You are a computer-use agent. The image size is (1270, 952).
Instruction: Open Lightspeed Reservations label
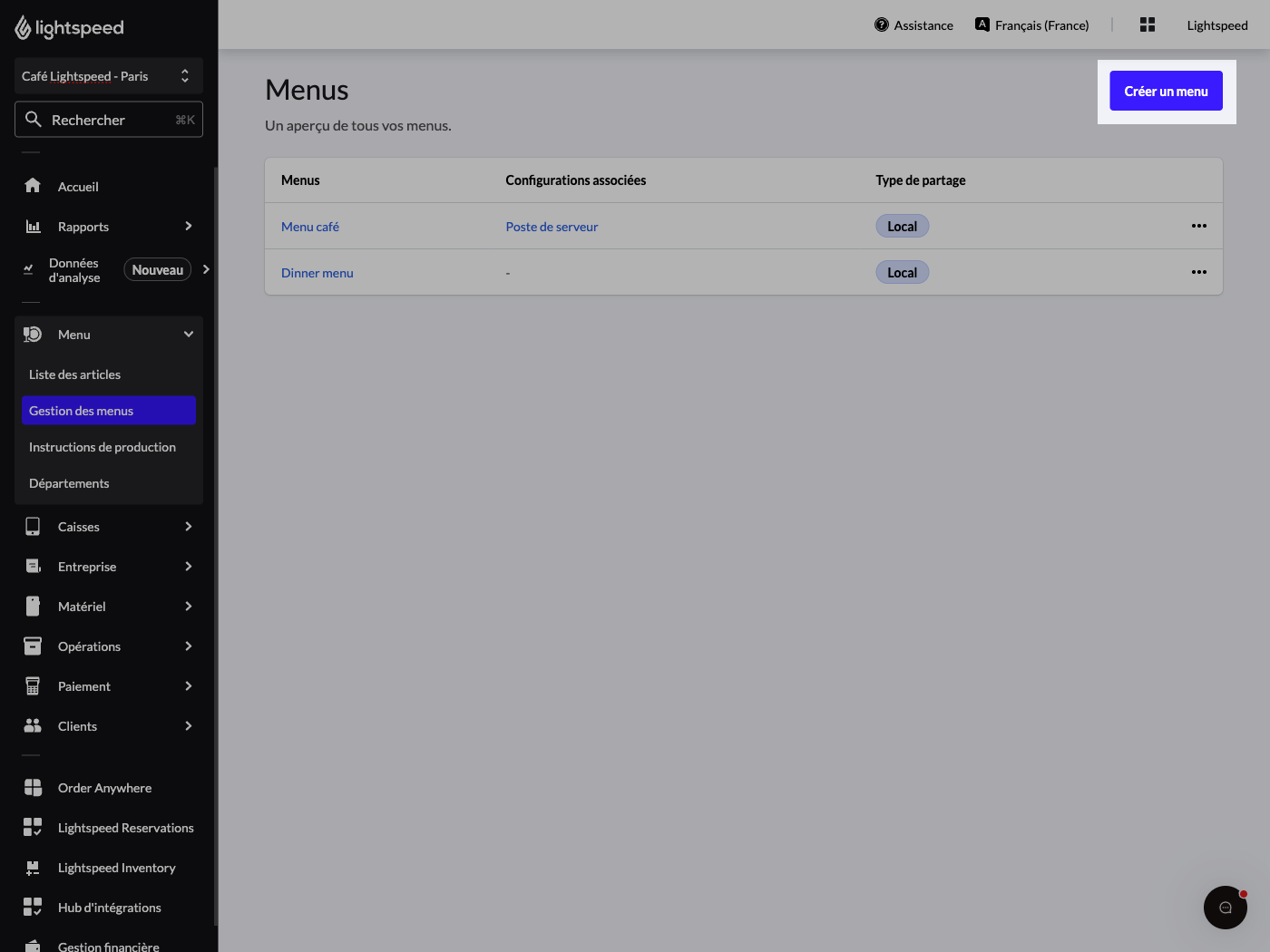tap(126, 828)
